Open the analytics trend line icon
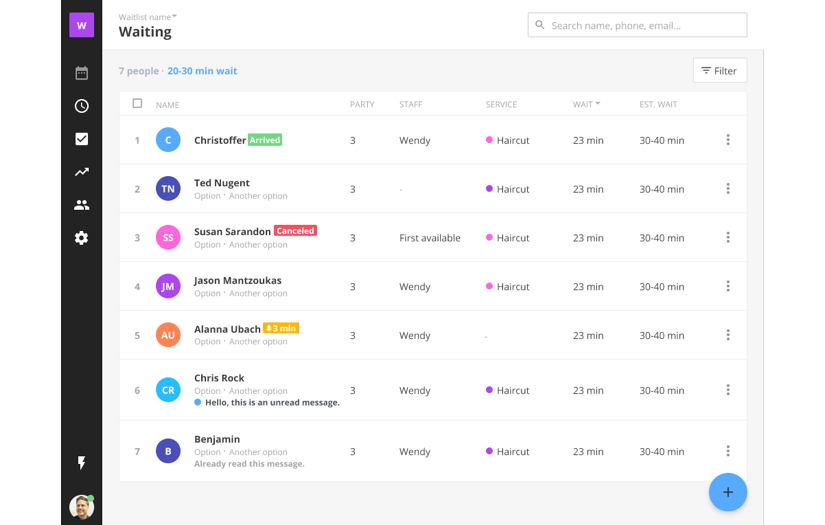 [82, 172]
